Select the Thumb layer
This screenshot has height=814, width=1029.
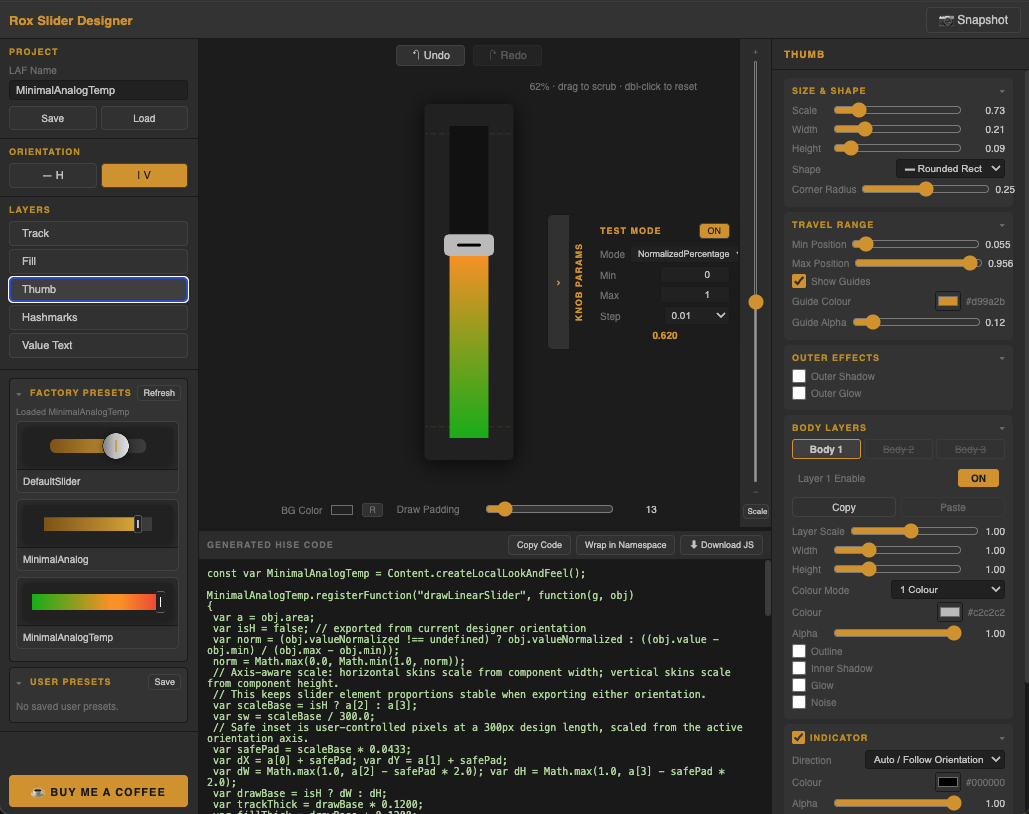point(98,289)
